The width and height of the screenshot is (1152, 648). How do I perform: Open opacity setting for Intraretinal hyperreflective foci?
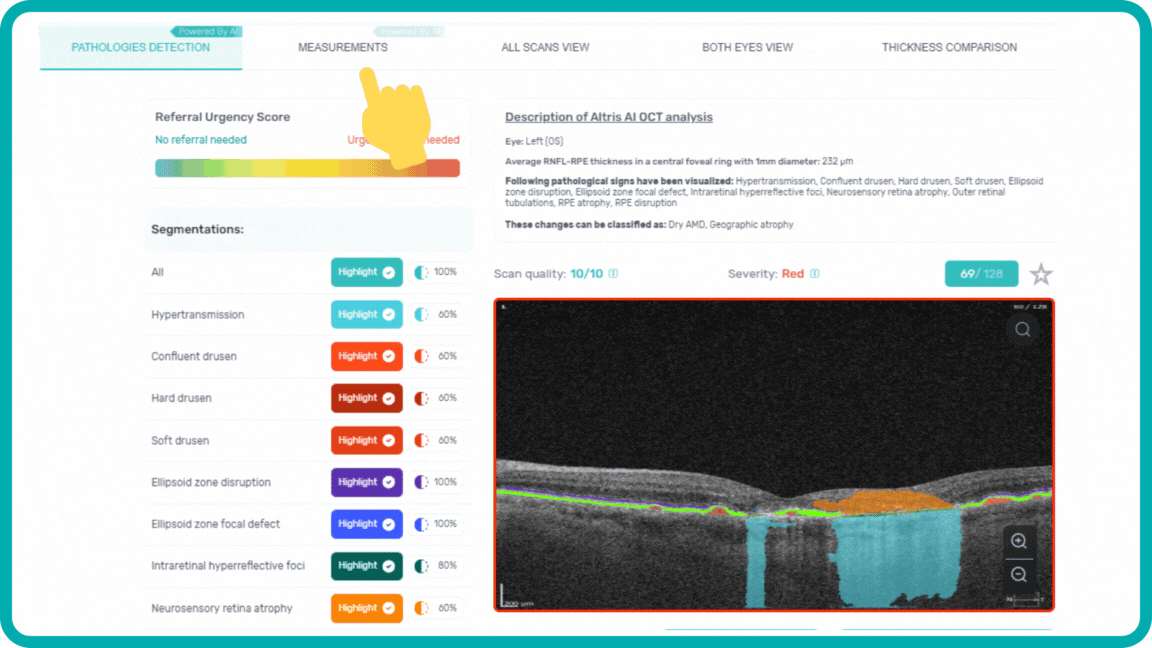pos(421,566)
